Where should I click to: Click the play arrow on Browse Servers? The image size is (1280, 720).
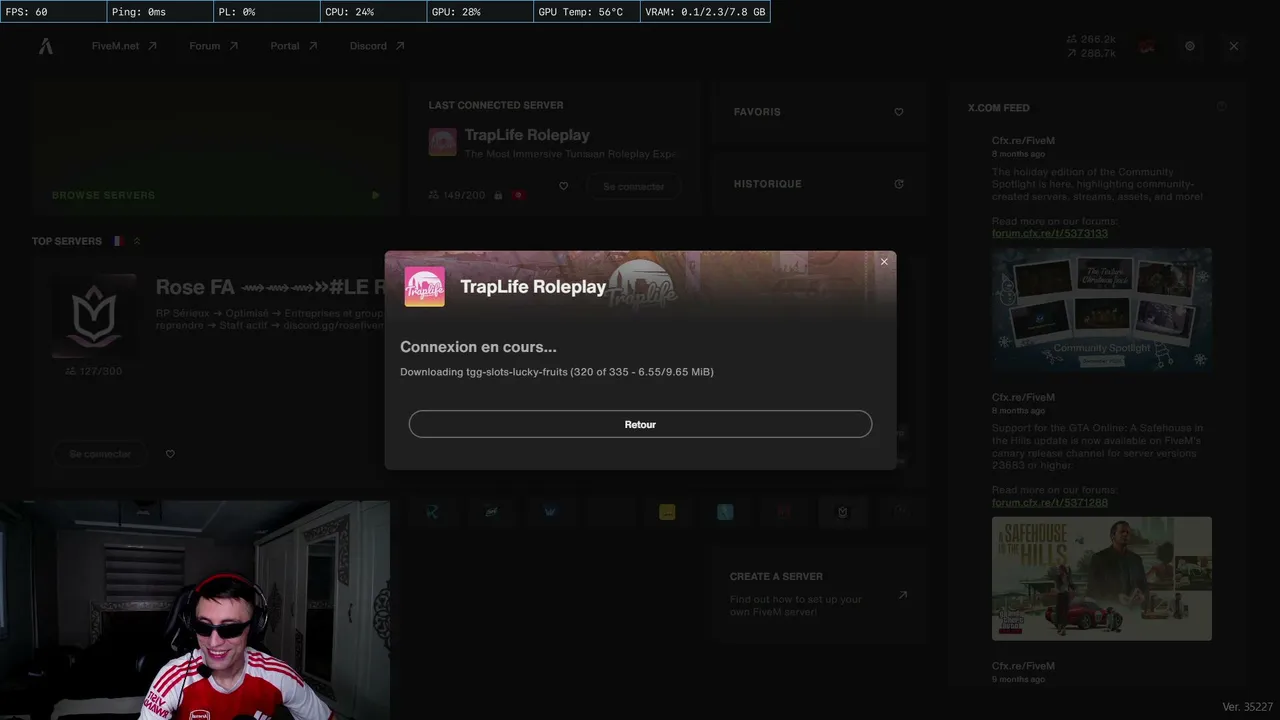click(375, 196)
